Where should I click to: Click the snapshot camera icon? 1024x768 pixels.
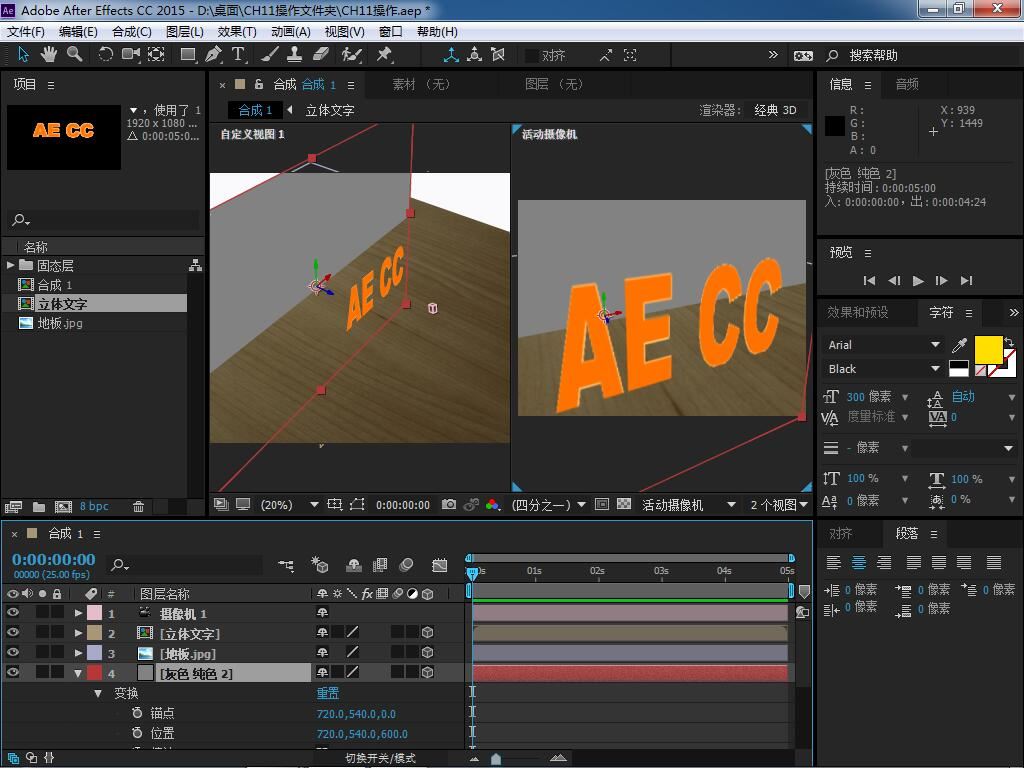pyautogui.click(x=449, y=505)
